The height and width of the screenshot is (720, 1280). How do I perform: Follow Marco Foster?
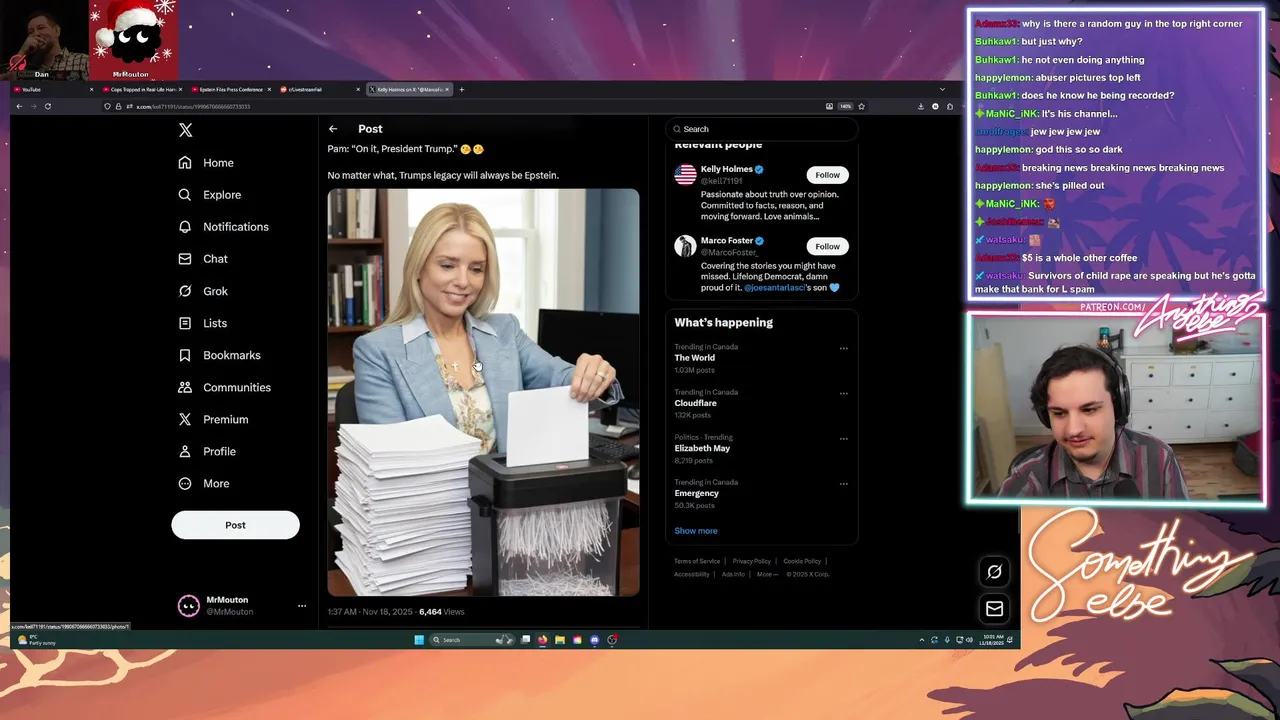[x=827, y=246]
